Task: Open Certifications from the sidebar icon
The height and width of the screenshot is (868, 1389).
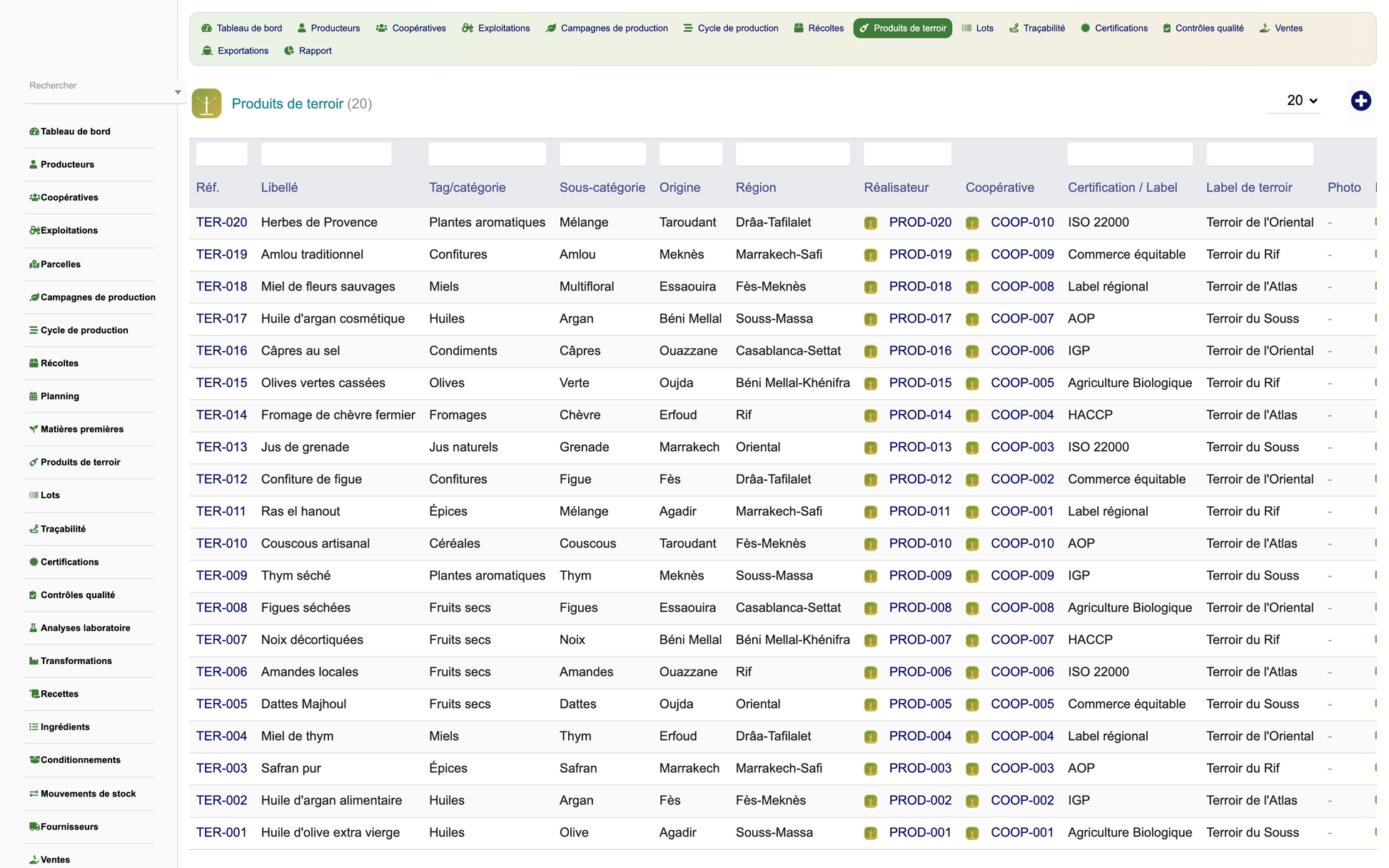Action: tap(33, 562)
